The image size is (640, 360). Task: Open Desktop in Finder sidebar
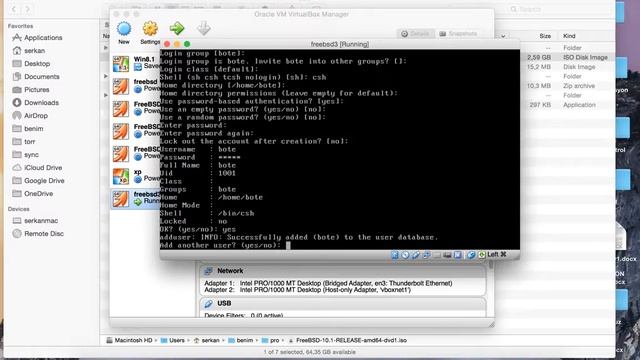point(31,64)
